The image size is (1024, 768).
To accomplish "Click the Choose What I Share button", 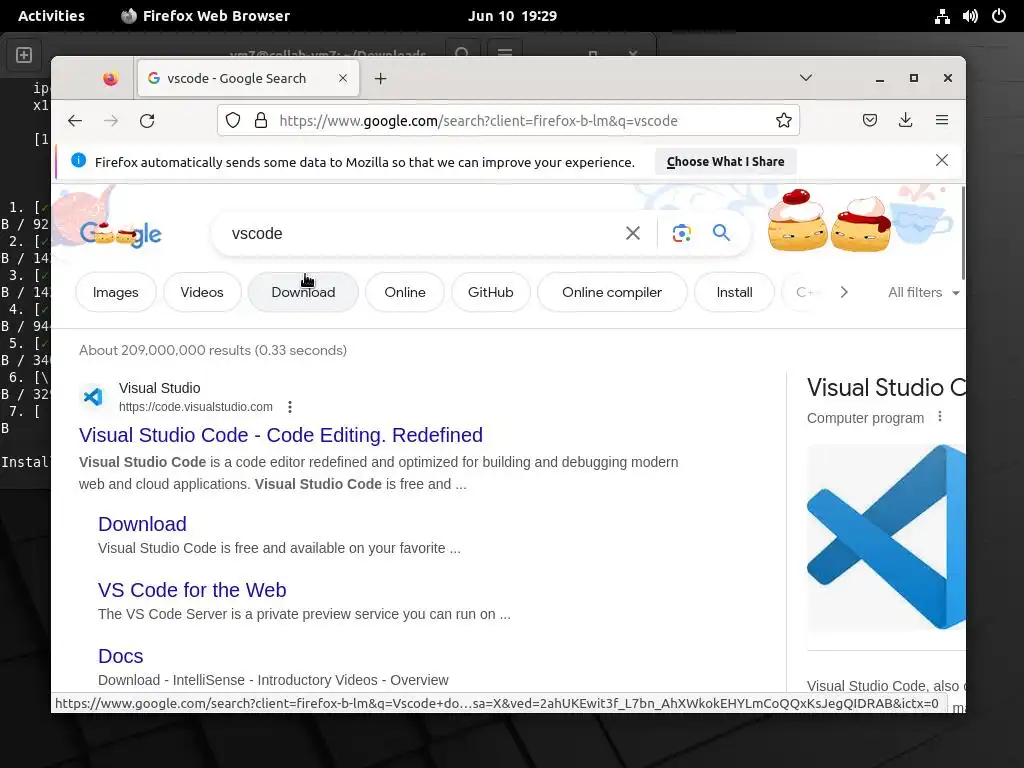I will click(x=726, y=161).
